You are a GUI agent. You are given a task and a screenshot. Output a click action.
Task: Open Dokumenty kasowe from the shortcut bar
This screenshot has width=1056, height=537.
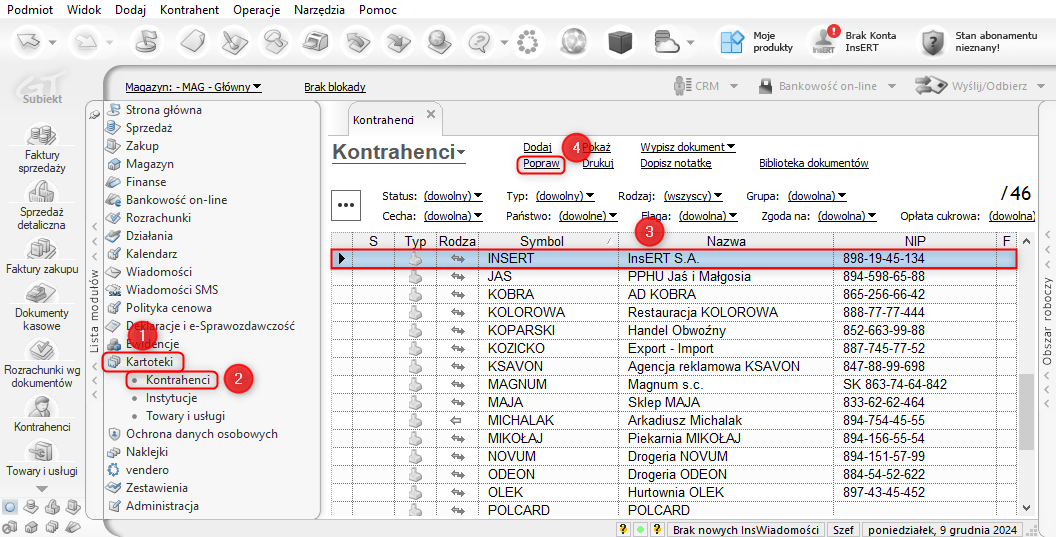click(42, 294)
